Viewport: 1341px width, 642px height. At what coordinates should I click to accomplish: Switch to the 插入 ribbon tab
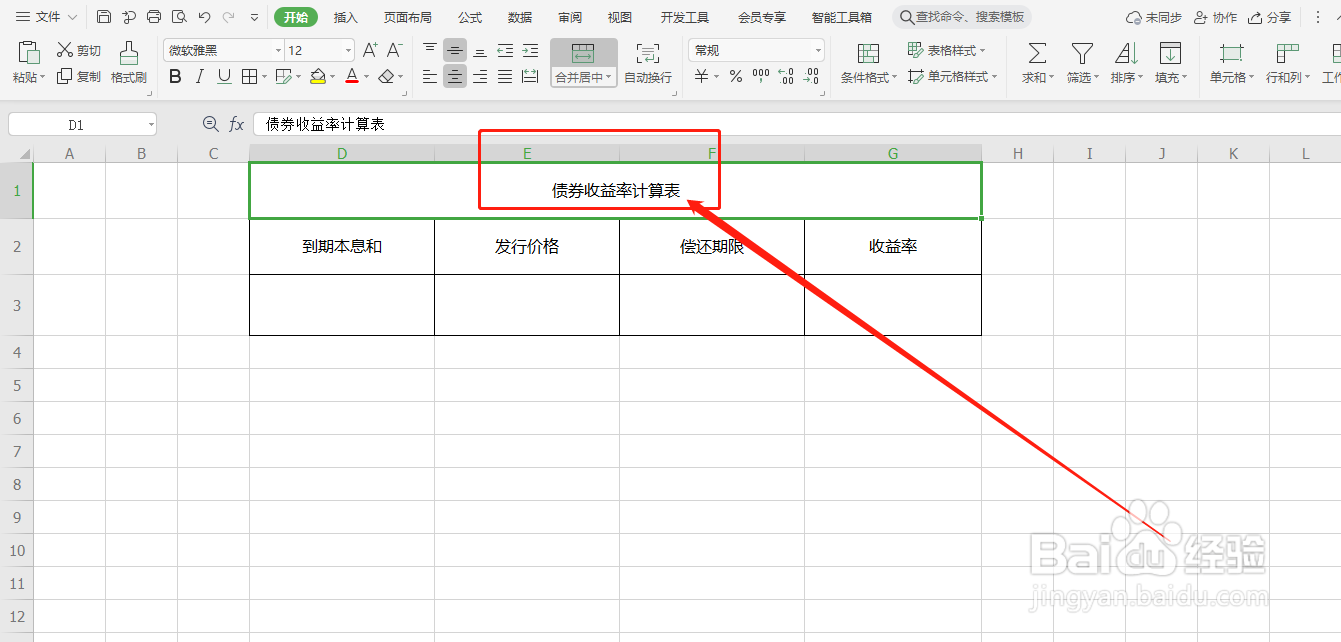[345, 17]
